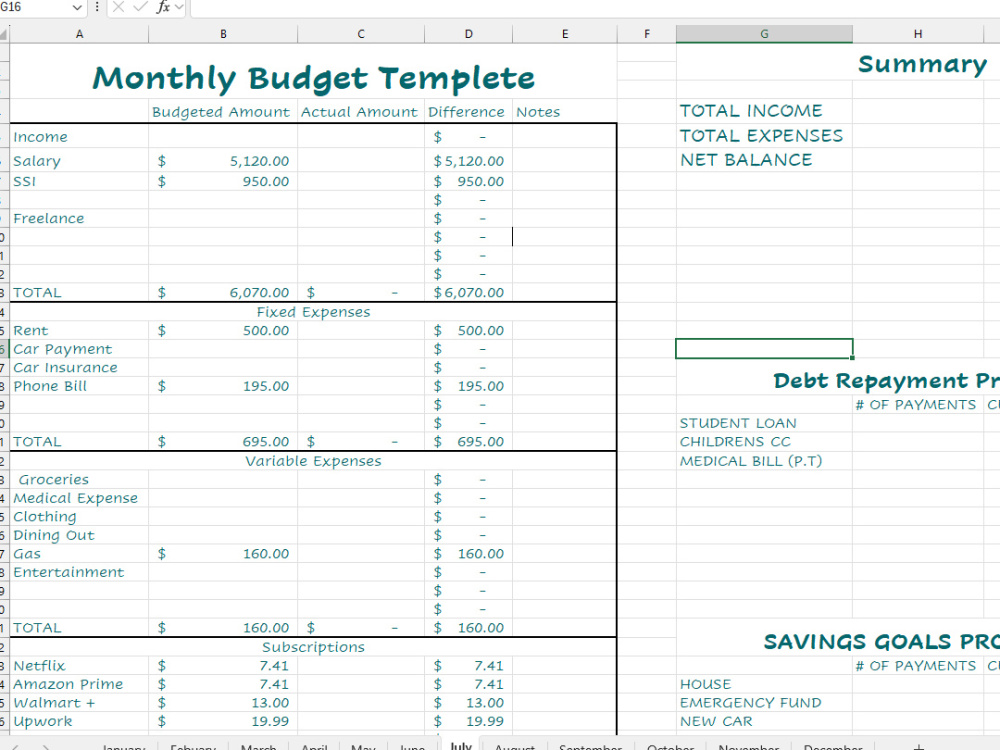Select the 'Medical Expense' label cell

79,498
